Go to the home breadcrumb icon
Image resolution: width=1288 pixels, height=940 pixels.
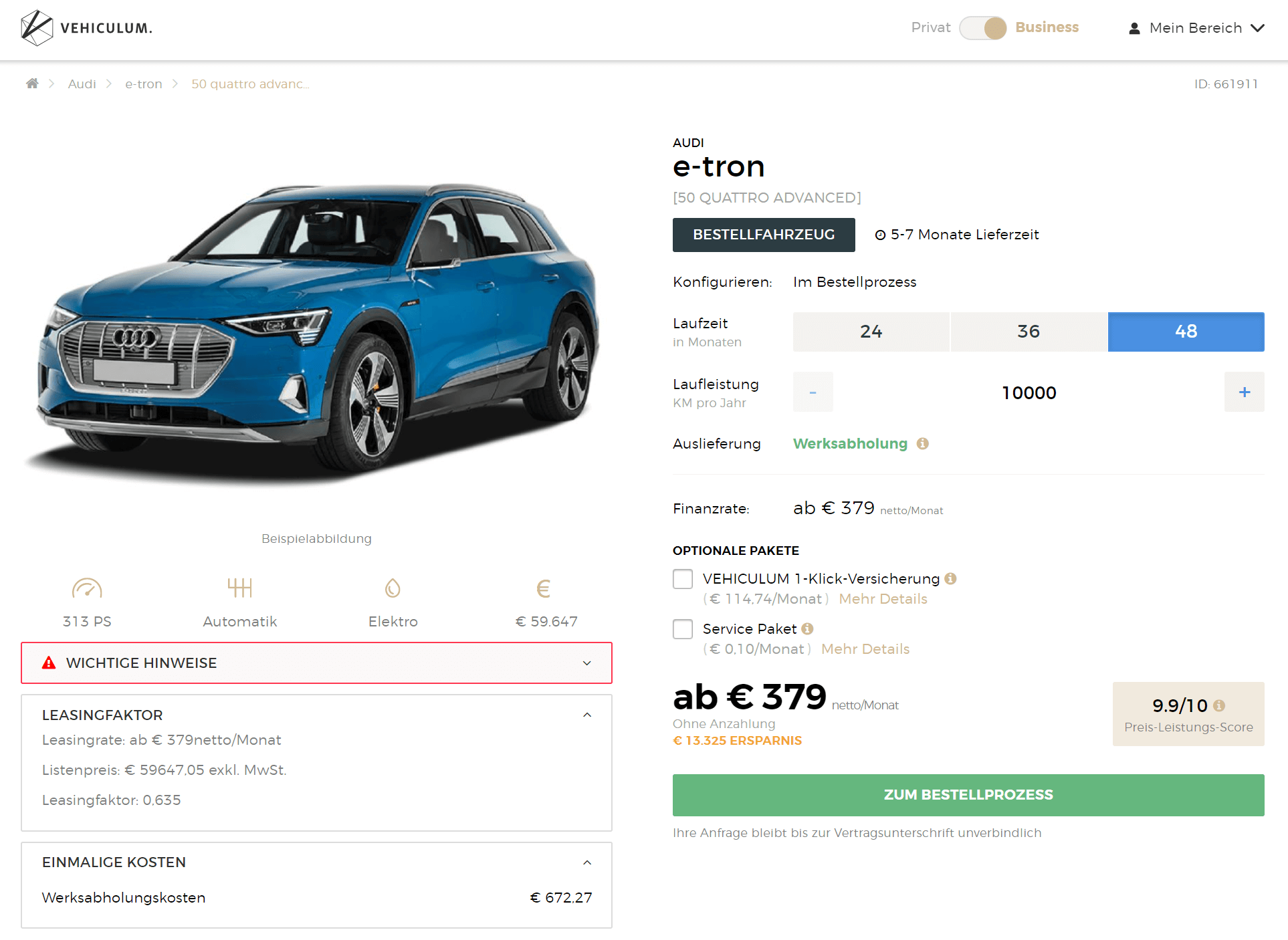coord(32,84)
